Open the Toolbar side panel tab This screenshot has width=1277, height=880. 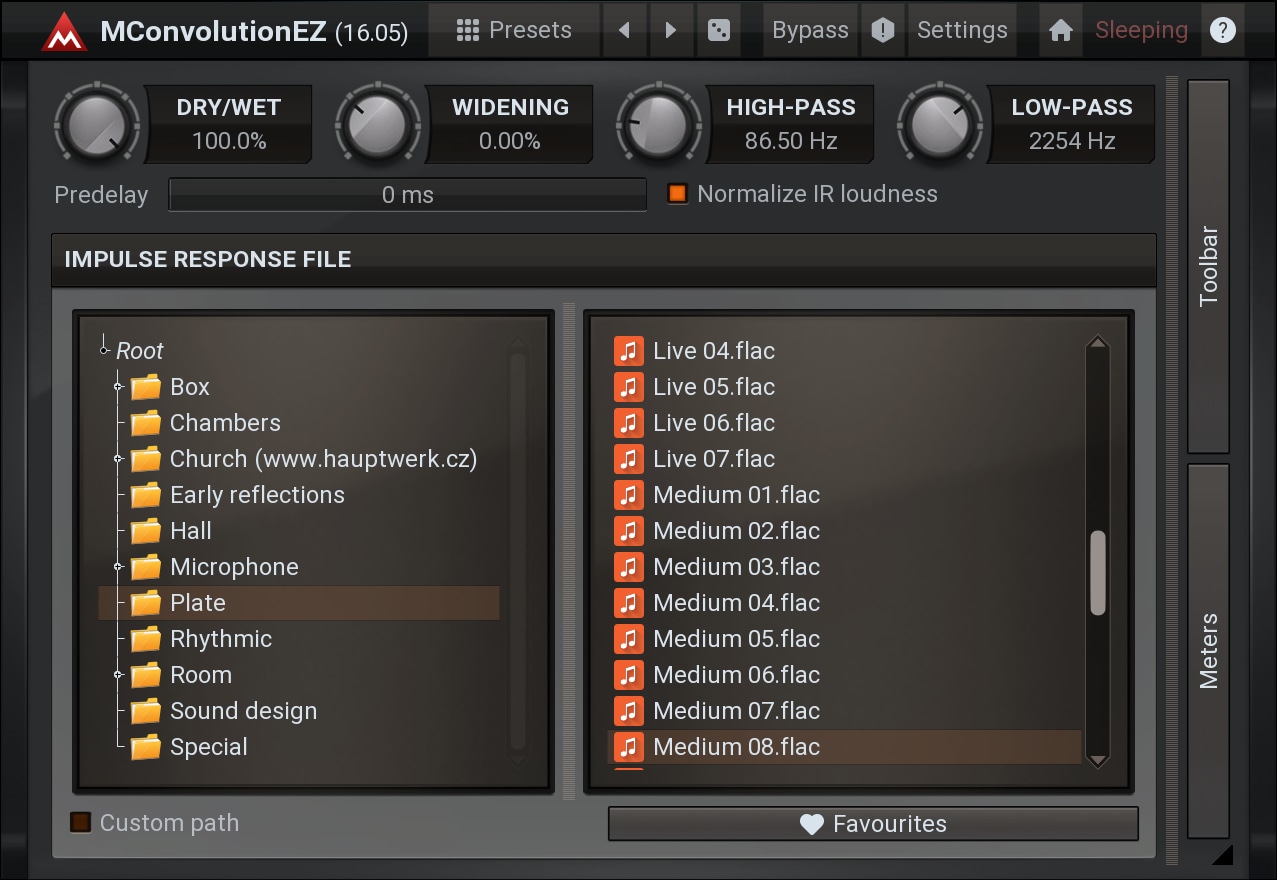tap(1208, 266)
